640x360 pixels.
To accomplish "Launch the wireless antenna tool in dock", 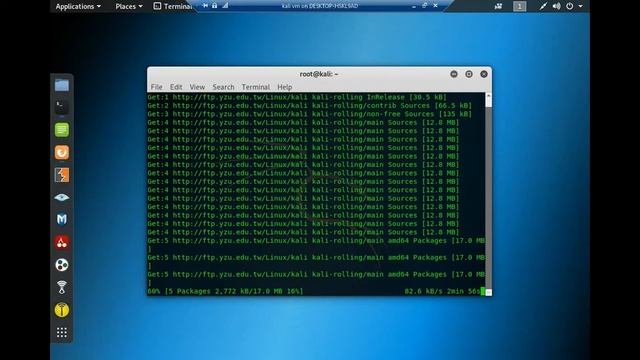I will [x=62, y=287].
